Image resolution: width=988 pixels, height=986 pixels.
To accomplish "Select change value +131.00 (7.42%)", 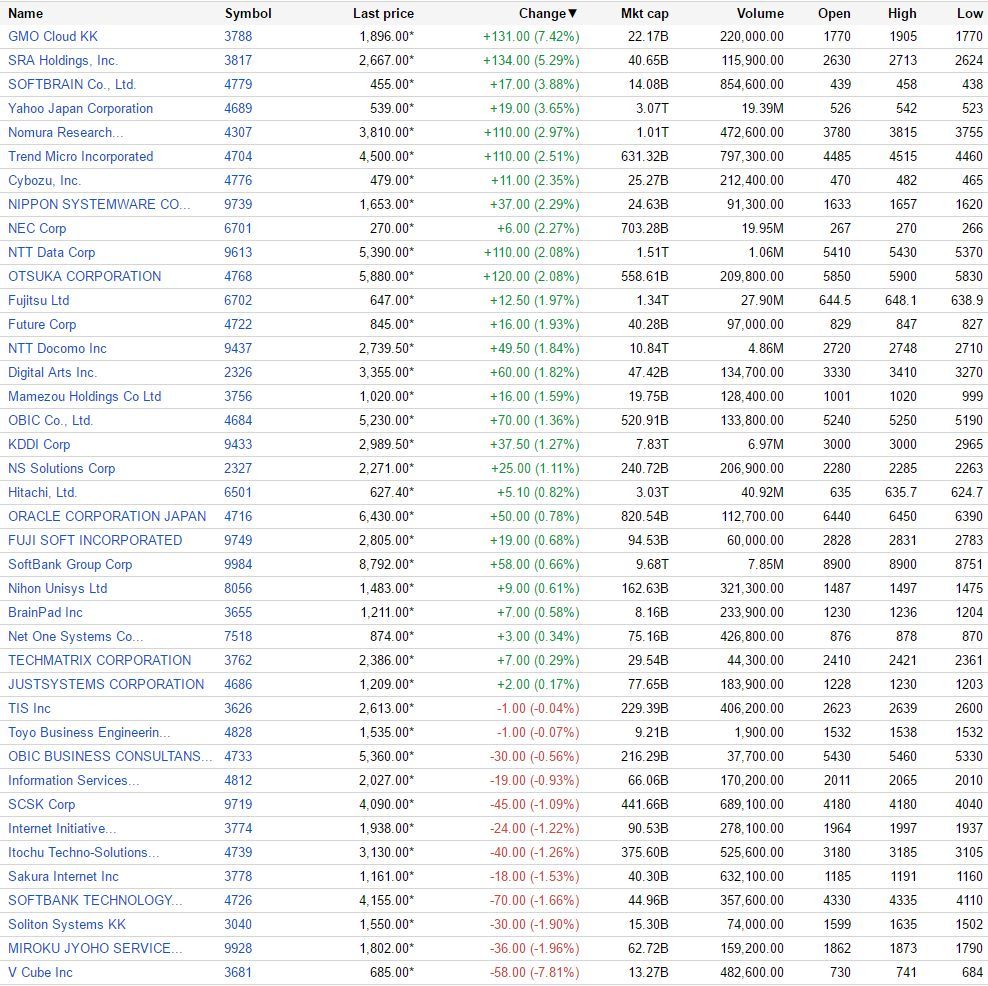I will pos(531,37).
